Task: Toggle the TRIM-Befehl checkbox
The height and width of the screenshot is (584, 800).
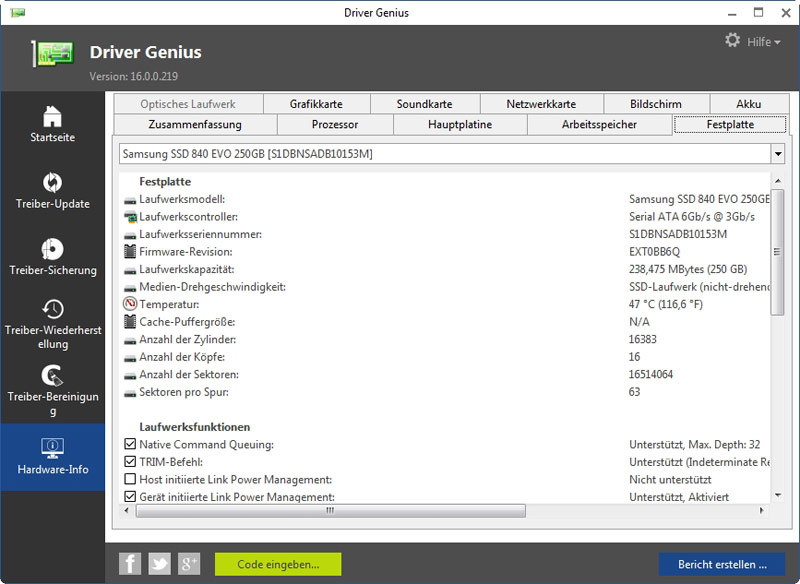Action: click(130, 462)
